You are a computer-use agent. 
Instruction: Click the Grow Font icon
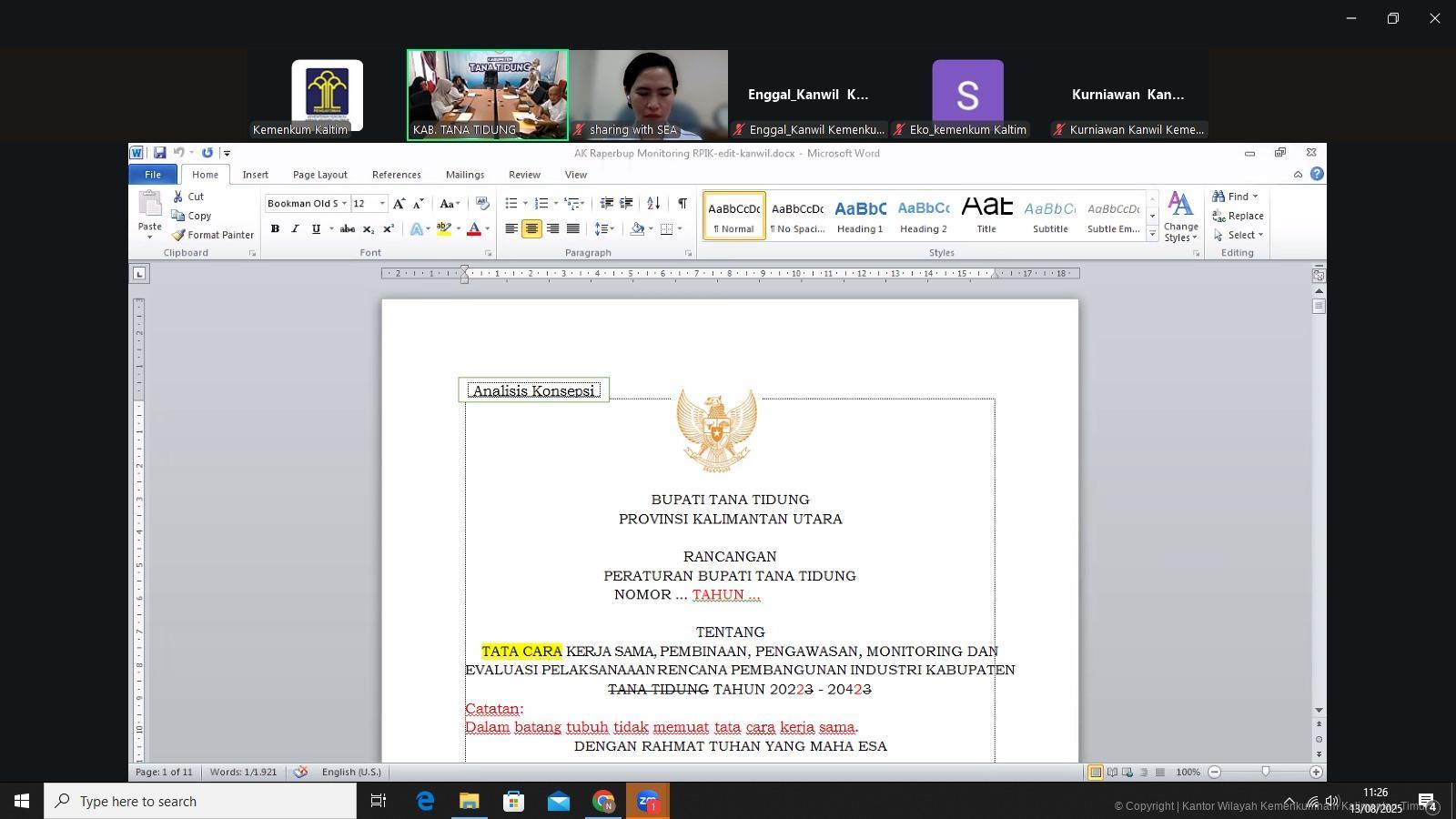tap(399, 204)
